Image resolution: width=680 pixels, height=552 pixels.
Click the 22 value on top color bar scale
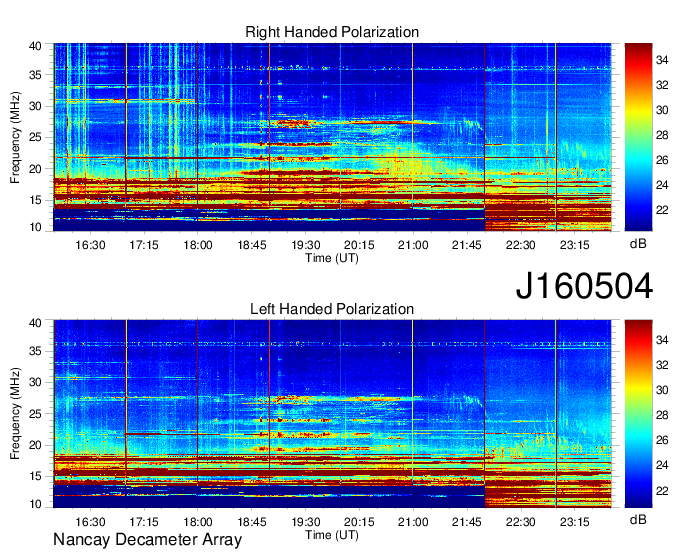(x=662, y=210)
